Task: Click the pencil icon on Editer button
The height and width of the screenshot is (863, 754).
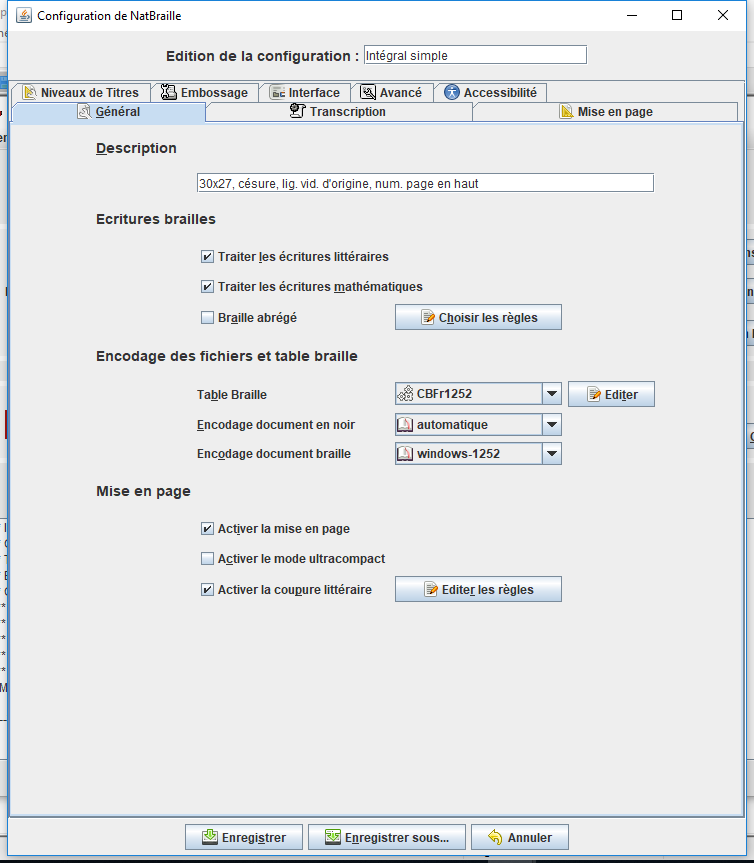Action: click(594, 395)
